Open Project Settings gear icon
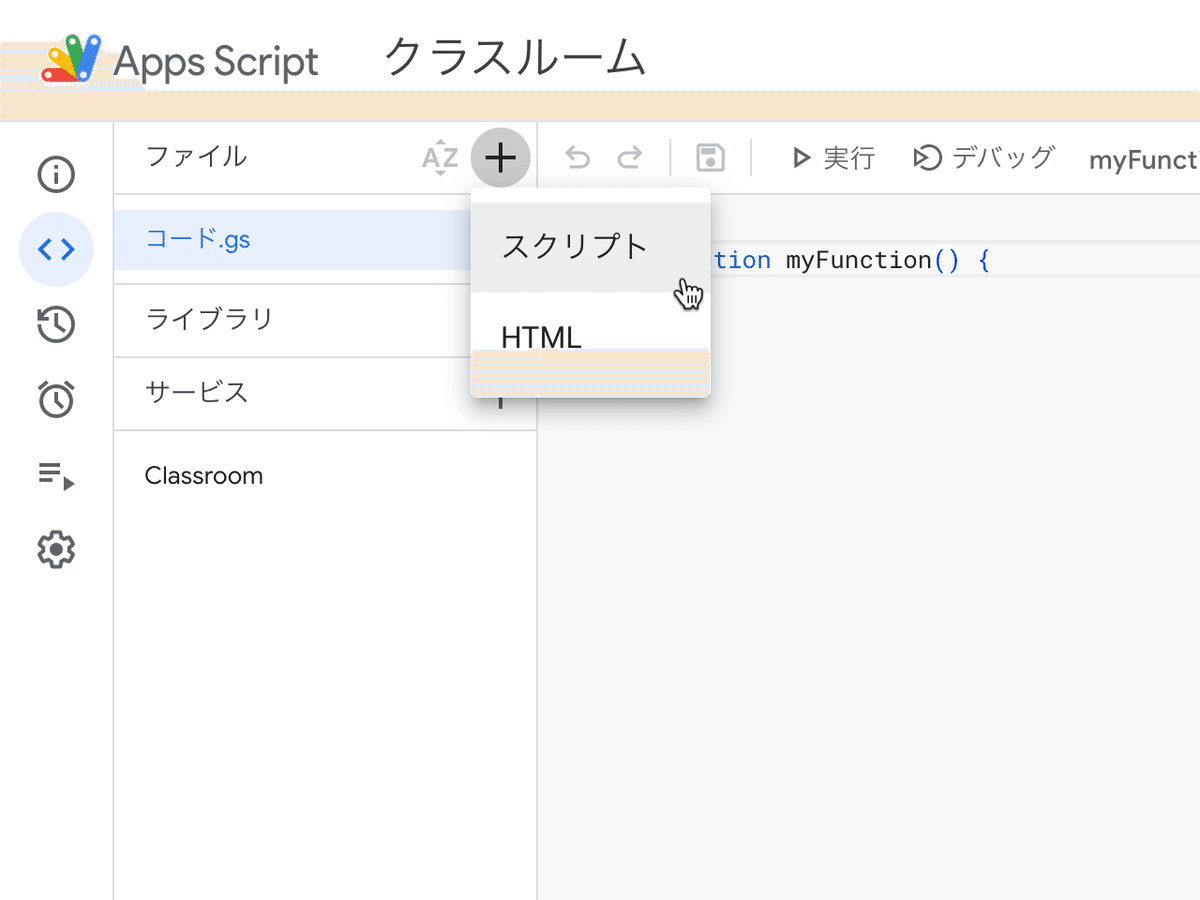 coord(56,549)
